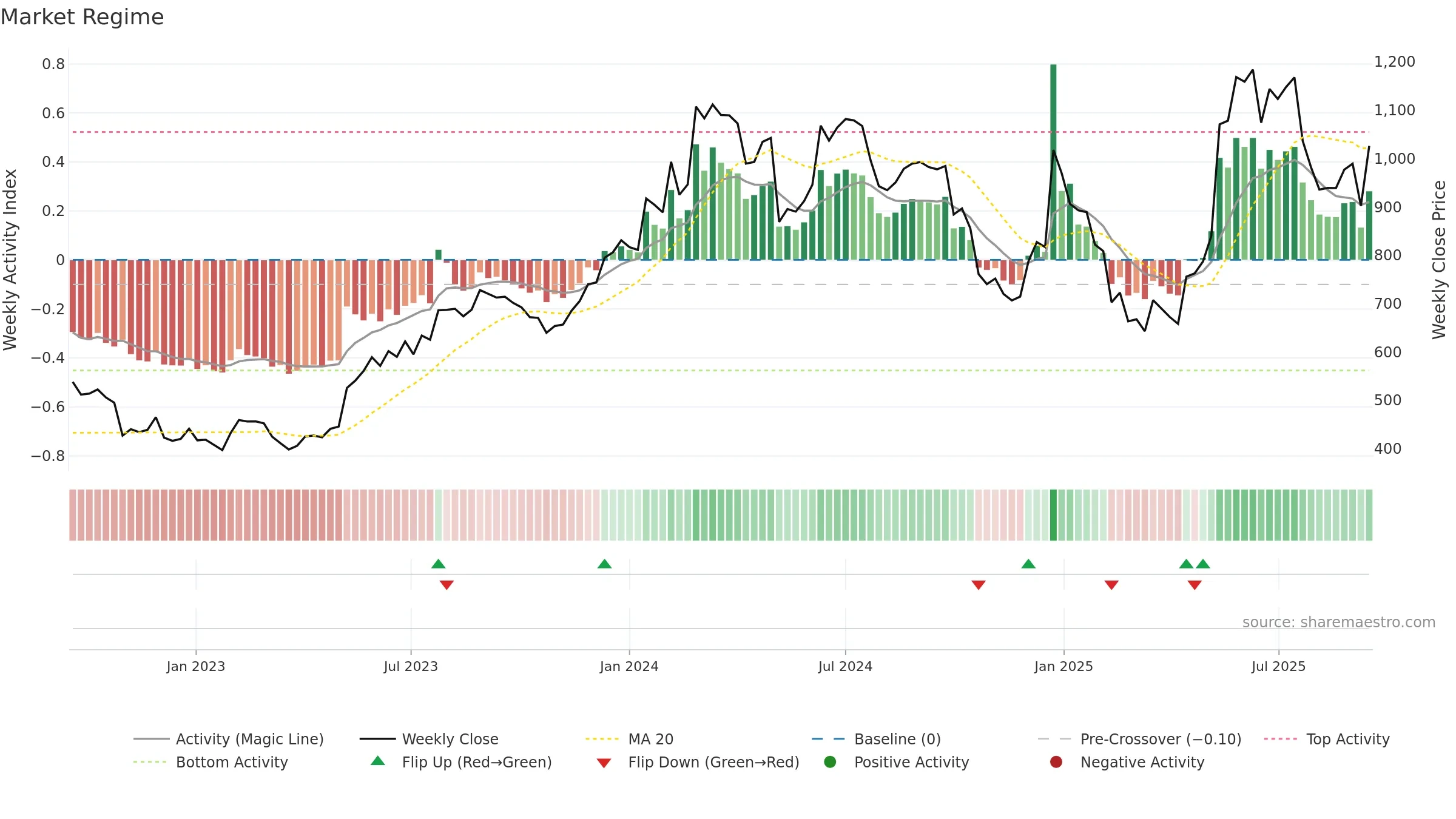Click the flip-down marker after Jan 2025

pyautogui.click(x=1111, y=585)
